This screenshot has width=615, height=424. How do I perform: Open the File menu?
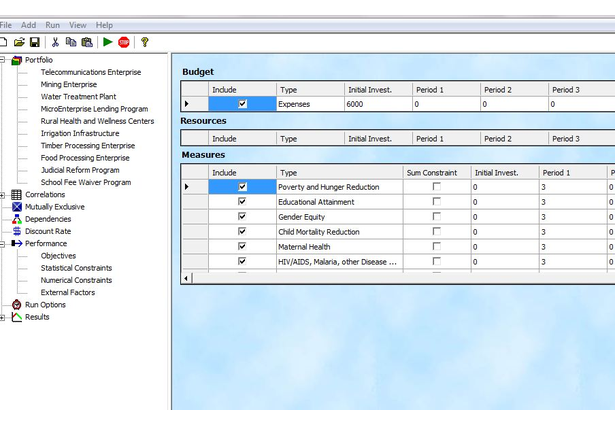click(5, 25)
